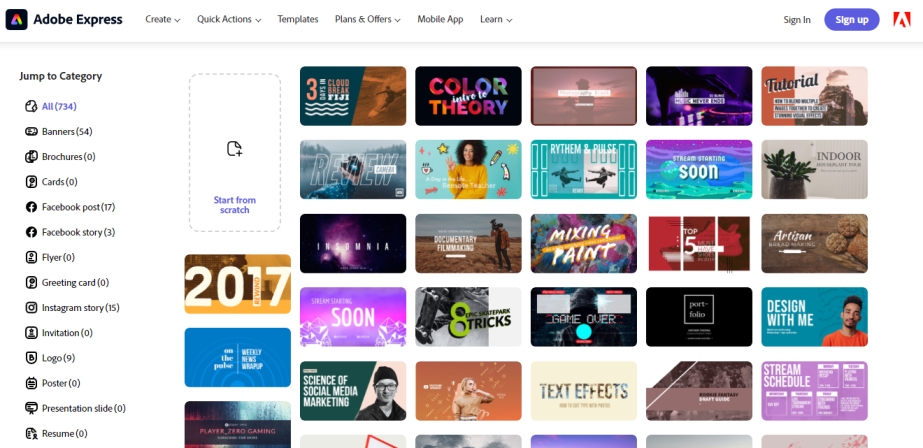Click the Logo category icon

pos(31,358)
